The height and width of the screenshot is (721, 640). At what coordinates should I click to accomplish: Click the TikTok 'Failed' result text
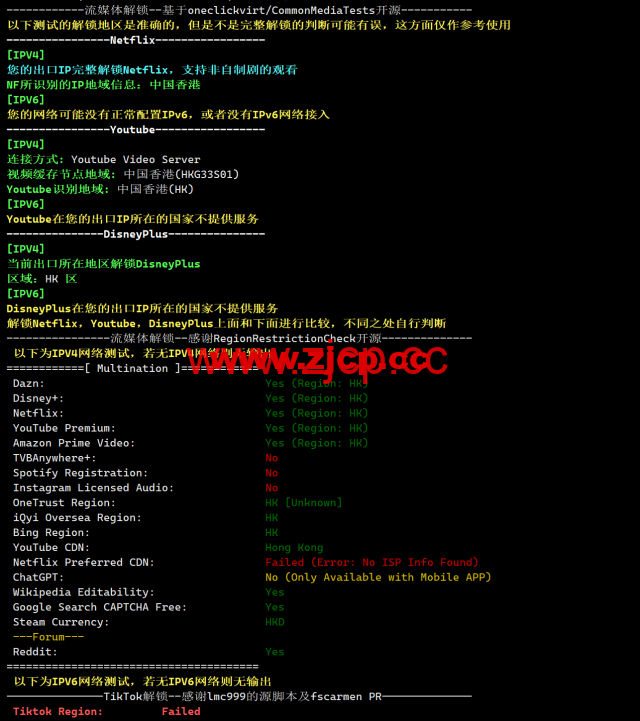(x=181, y=712)
